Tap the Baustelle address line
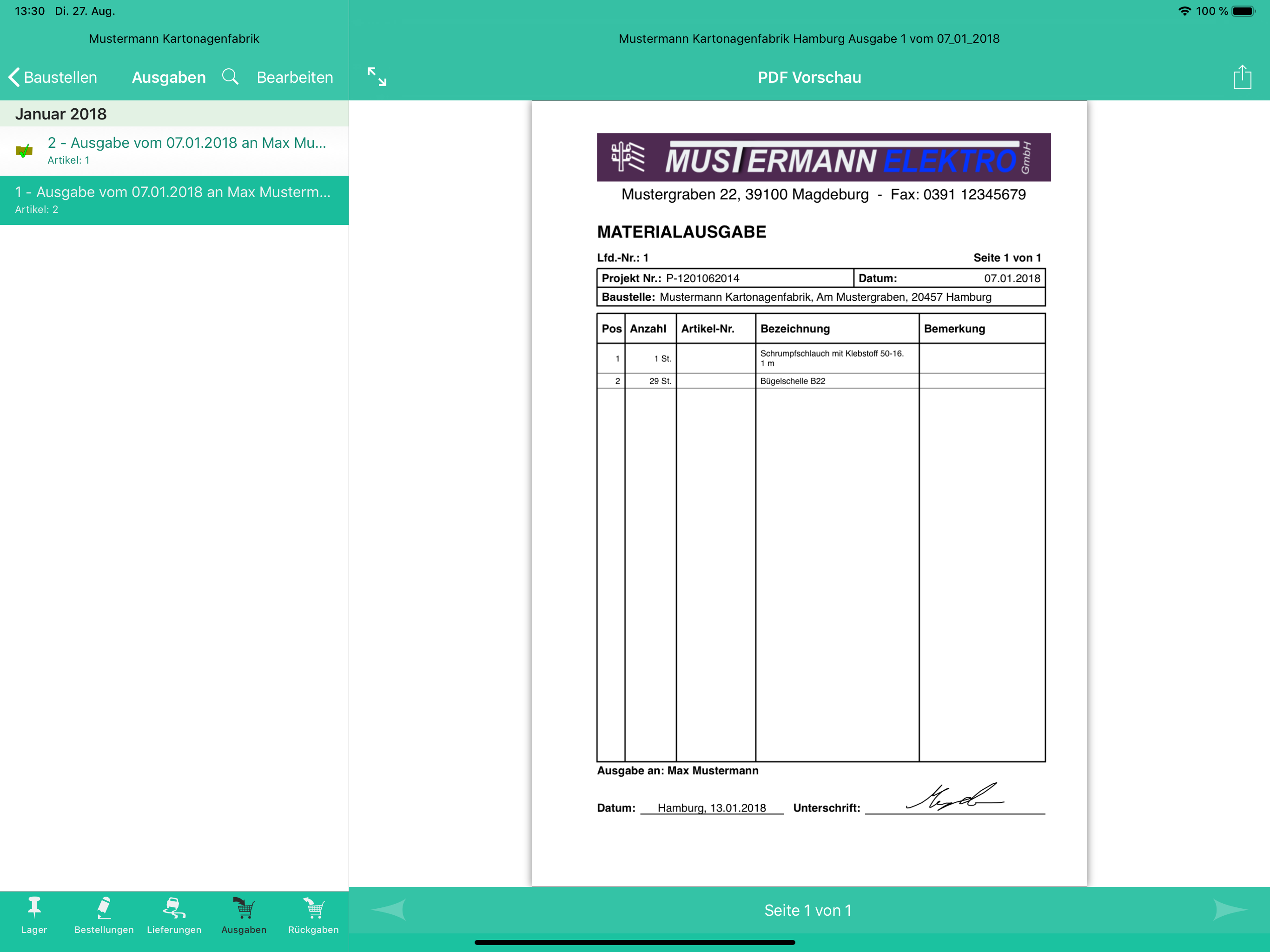1270x952 pixels. pos(820,297)
